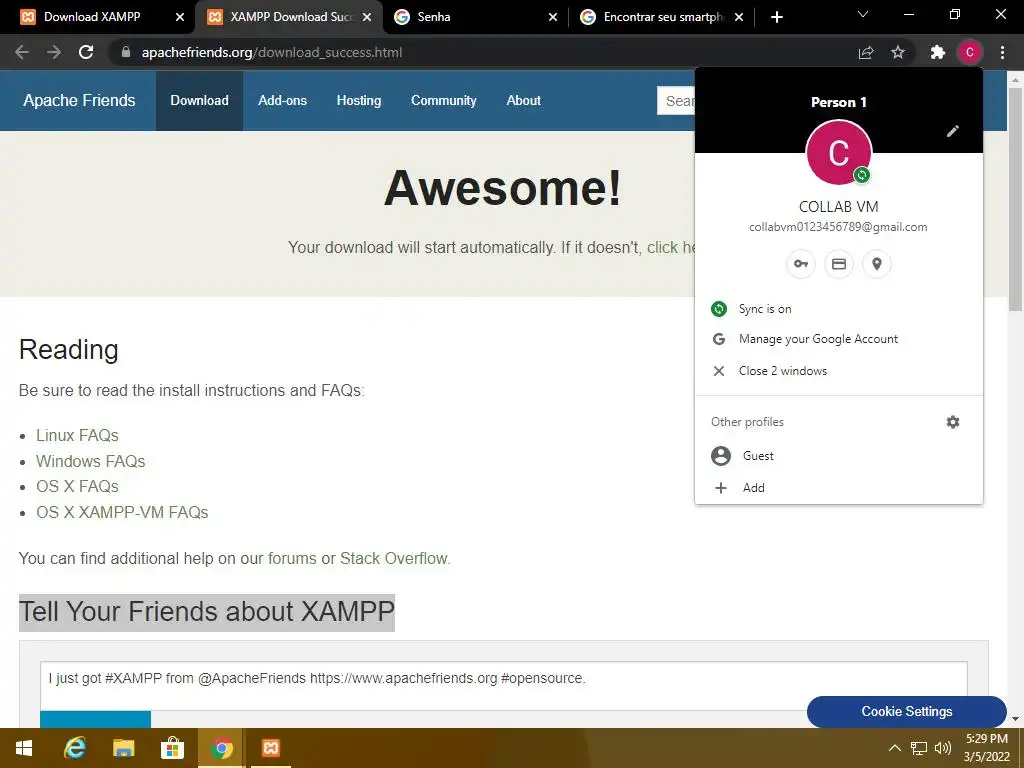Switch to Guest profile

(x=839, y=456)
